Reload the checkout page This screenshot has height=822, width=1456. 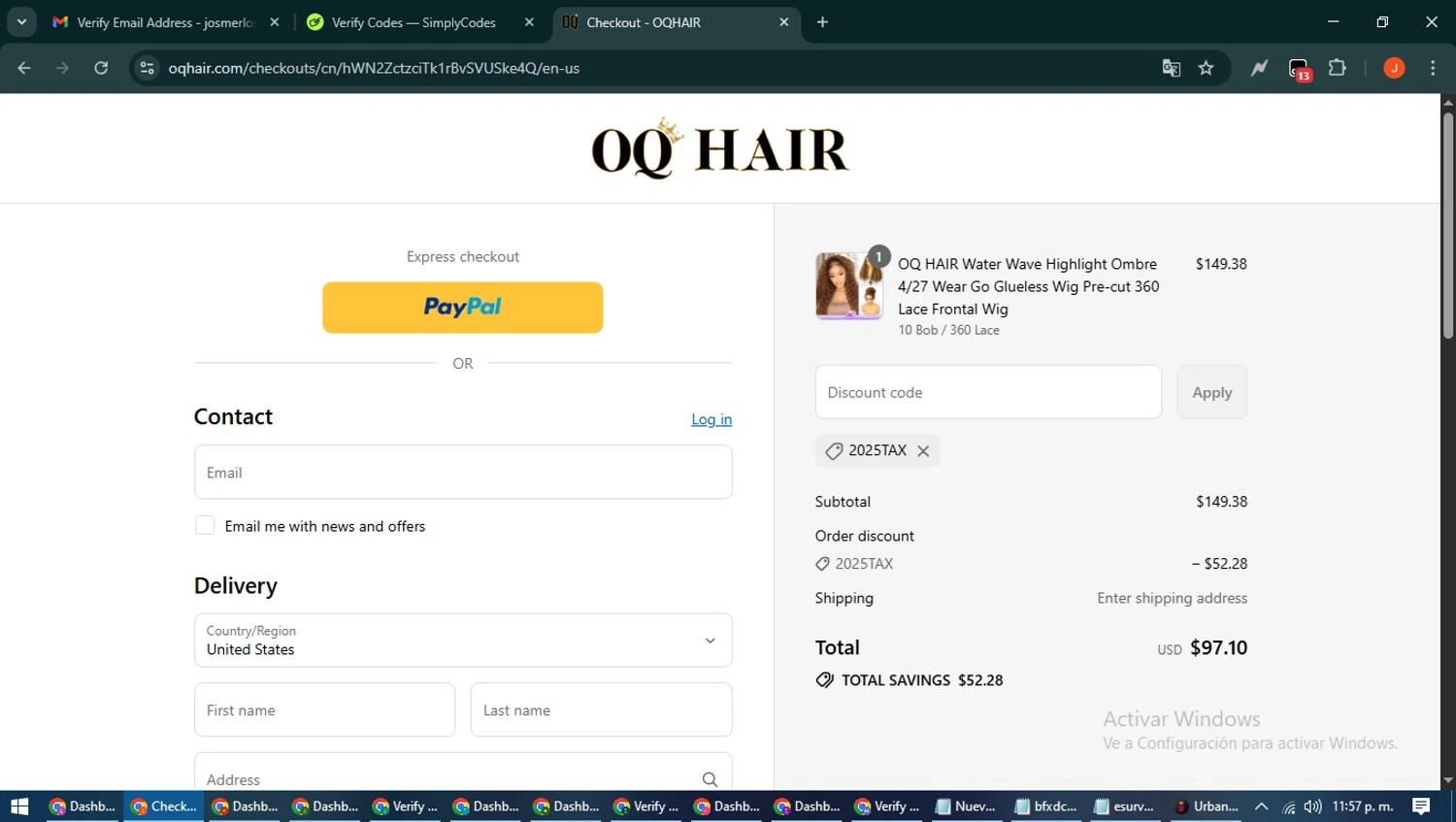(x=101, y=68)
